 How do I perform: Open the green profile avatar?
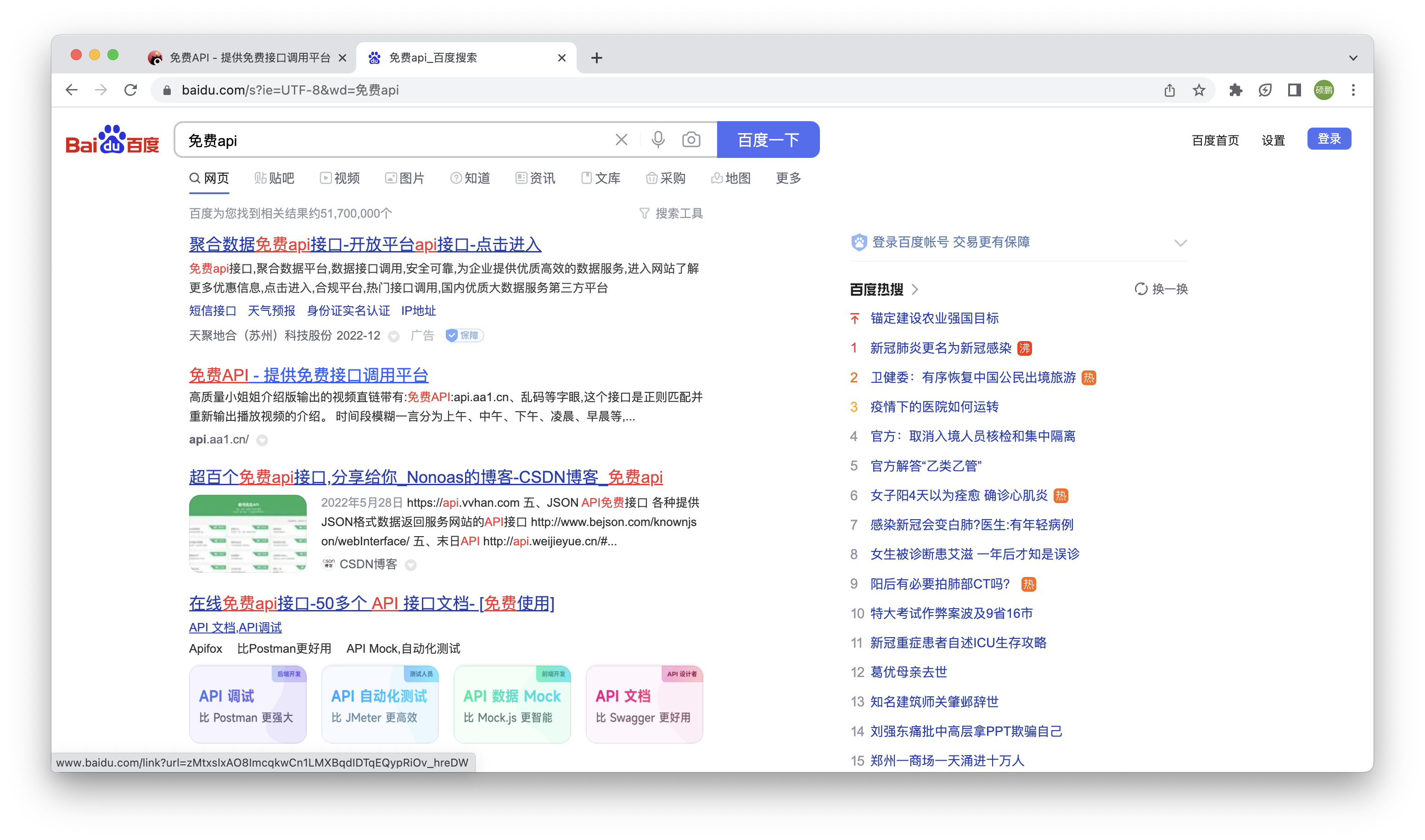(x=1324, y=90)
